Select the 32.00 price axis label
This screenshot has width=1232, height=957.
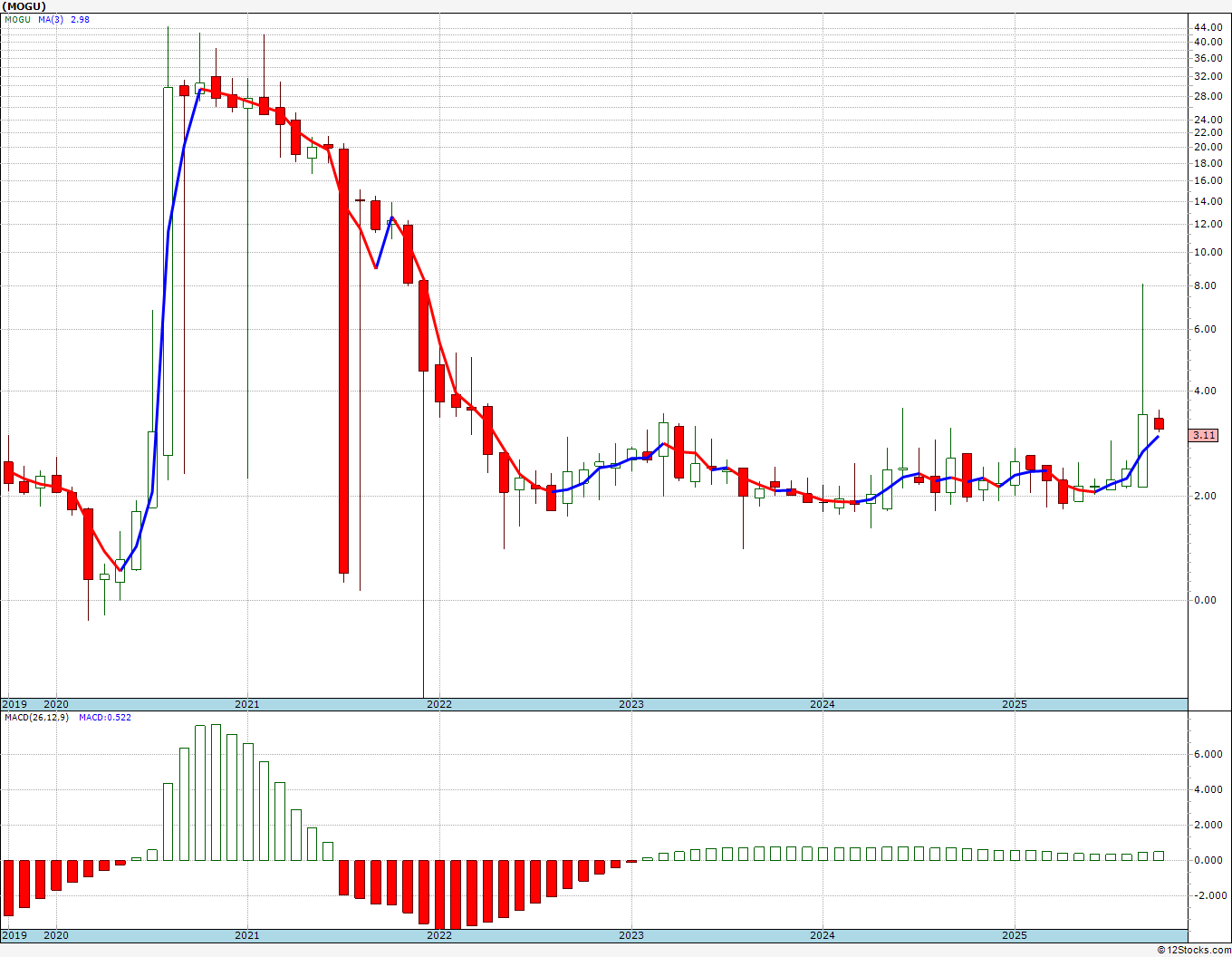tap(1208, 76)
